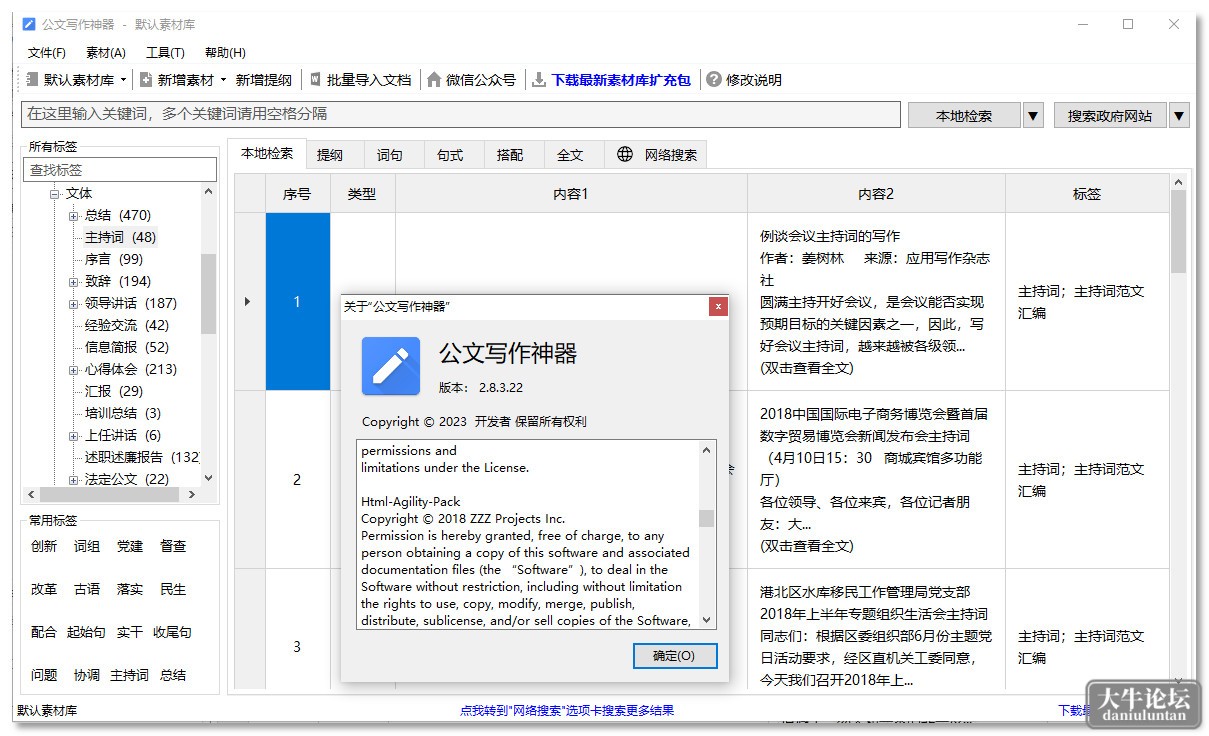1209x736 pixels.
Task: Select the 本地检索 tab
Action: click(267, 154)
